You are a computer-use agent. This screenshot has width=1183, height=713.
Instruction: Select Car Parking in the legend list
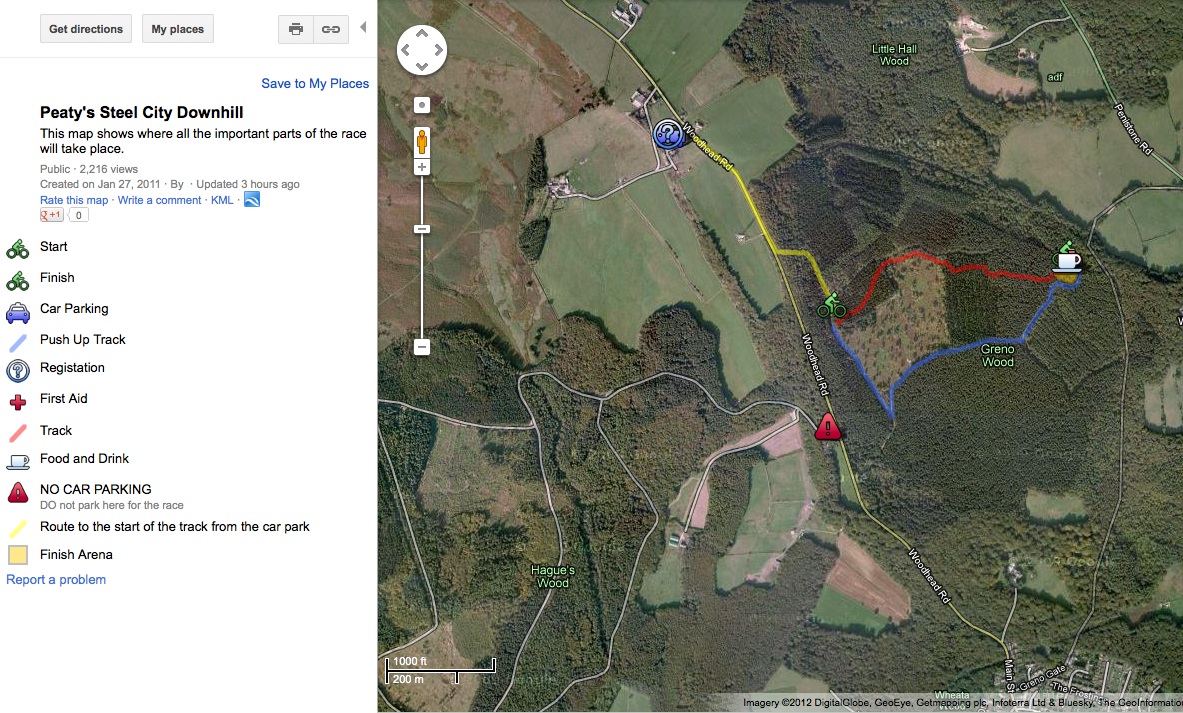(x=74, y=309)
